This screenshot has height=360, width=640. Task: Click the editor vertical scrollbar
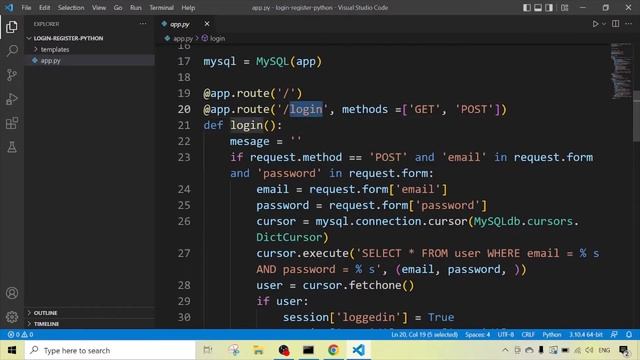coord(636,116)
